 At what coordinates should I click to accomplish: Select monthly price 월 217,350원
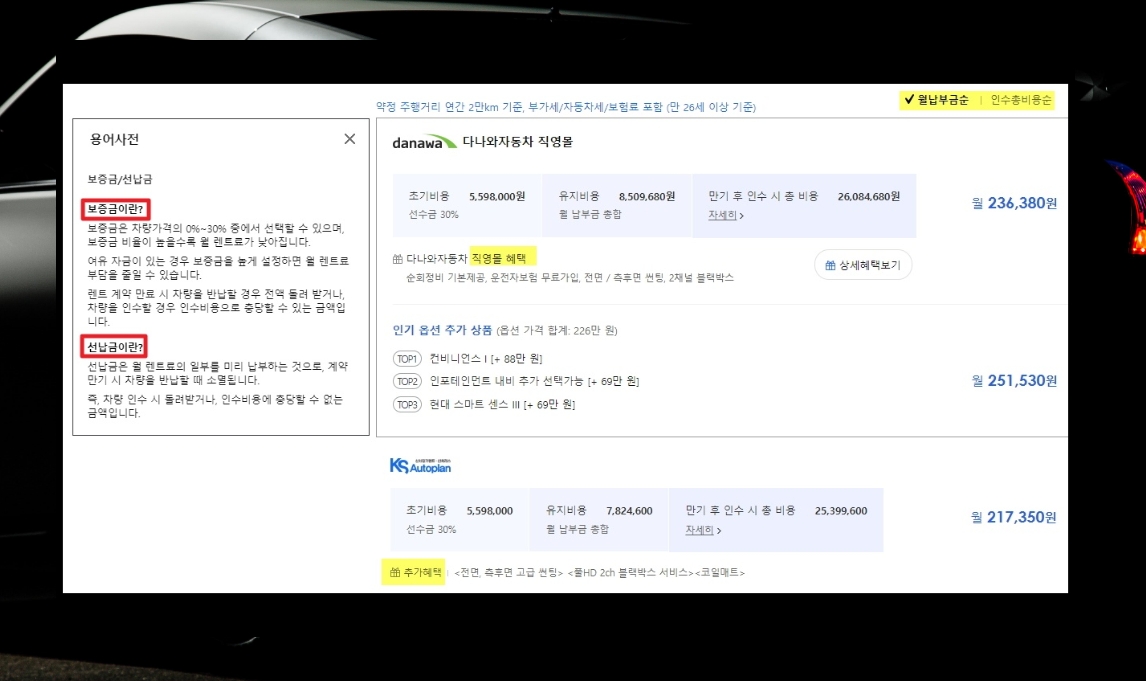tap(1014, 517)
